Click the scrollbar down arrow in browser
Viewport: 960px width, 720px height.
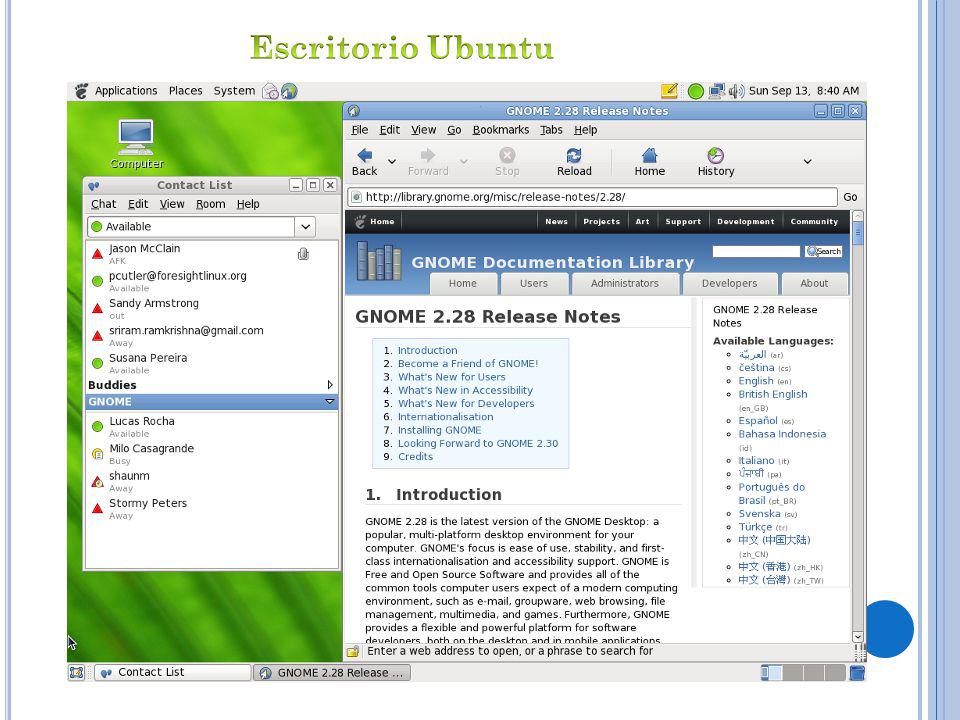pos(858,637)
